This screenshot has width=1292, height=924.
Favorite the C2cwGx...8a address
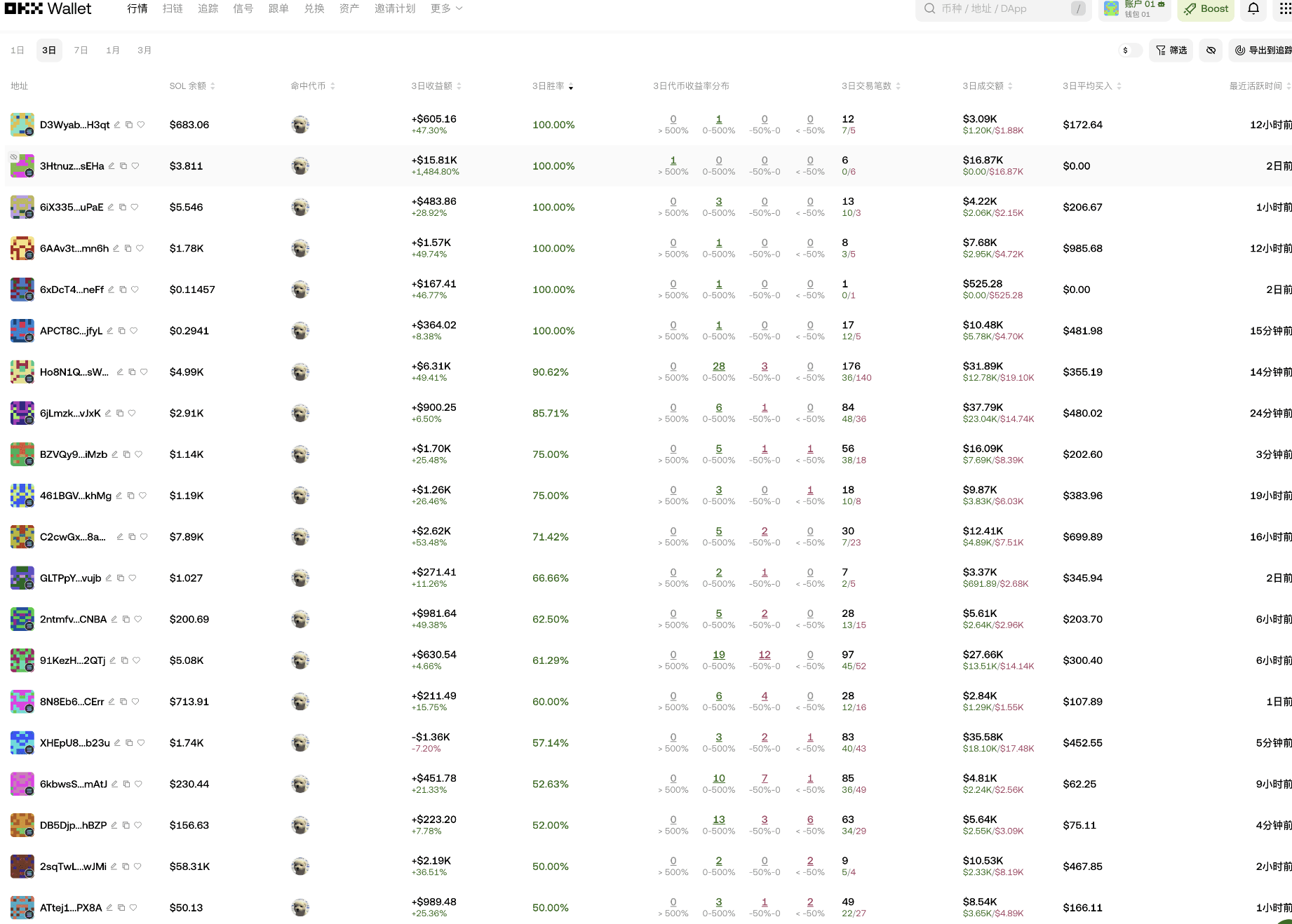(144, 537)
